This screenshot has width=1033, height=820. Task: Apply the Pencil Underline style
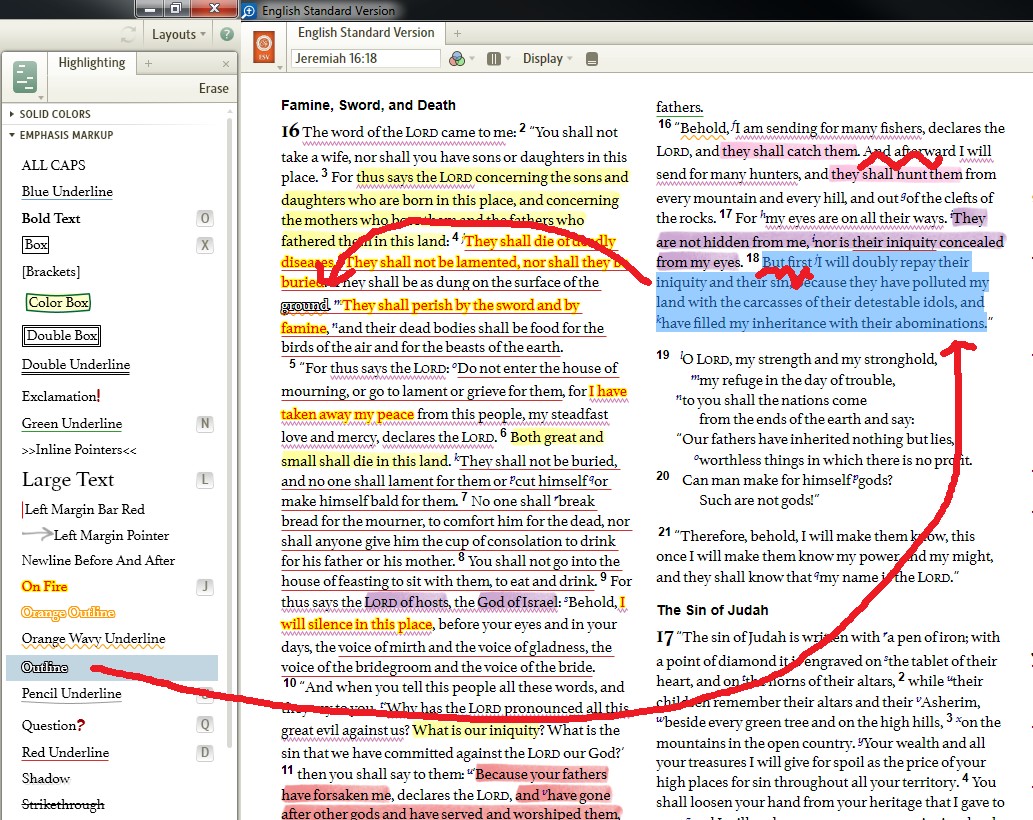[72, 694]
